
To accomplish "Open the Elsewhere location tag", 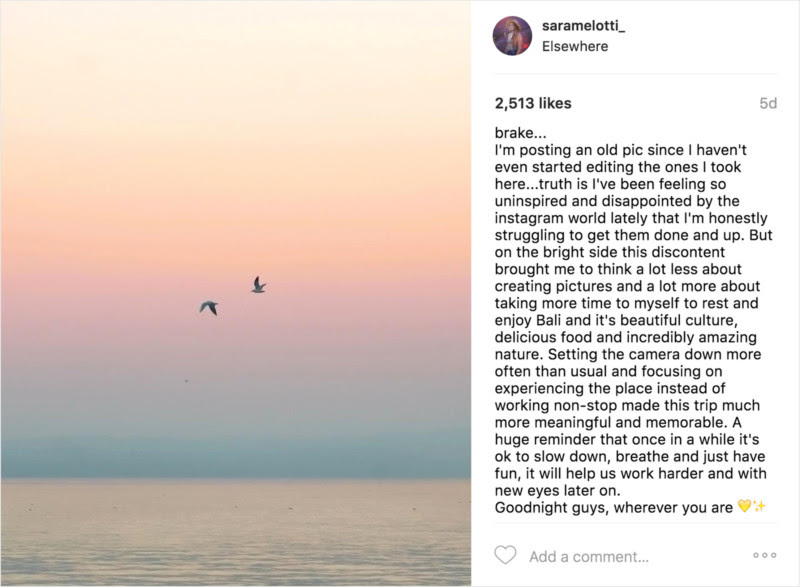I will [575, 46].
